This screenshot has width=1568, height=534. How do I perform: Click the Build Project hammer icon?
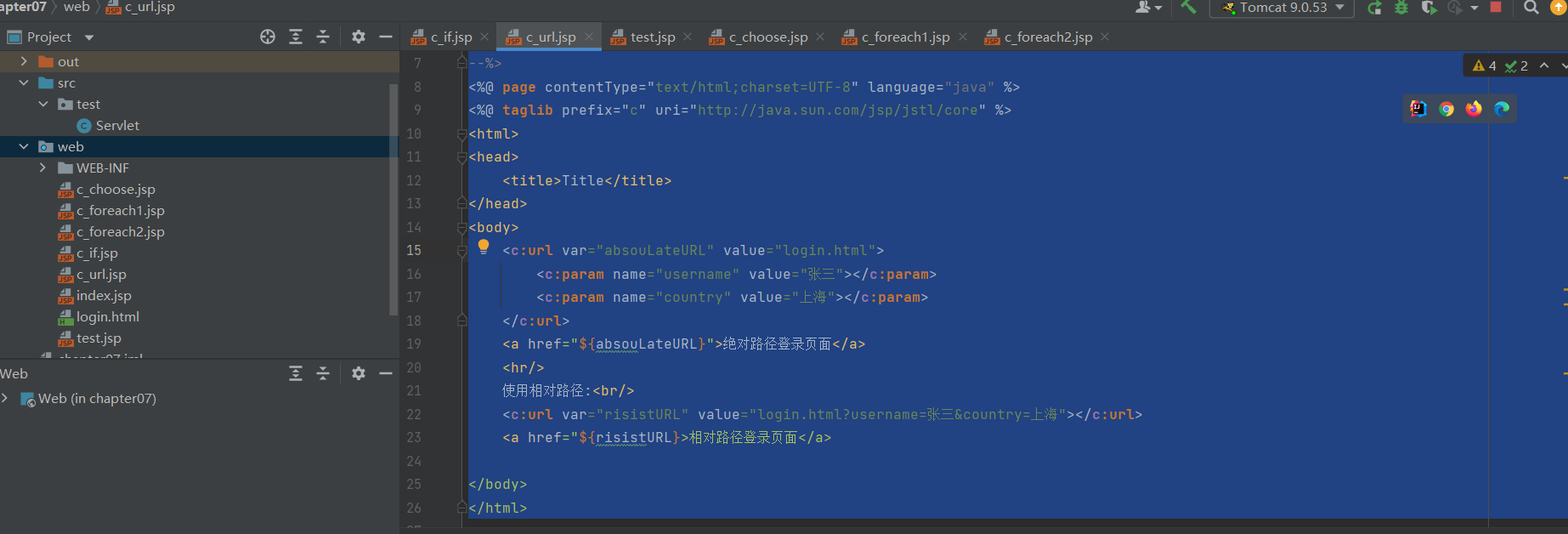tap(1188, 8)
